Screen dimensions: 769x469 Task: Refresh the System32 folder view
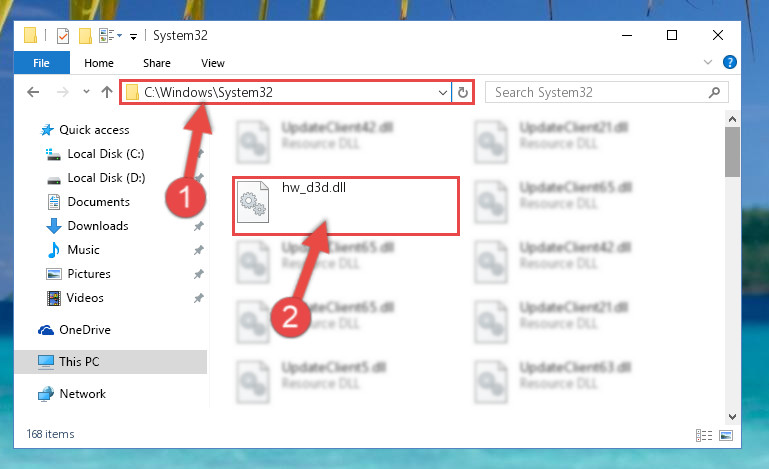[462, 92]
